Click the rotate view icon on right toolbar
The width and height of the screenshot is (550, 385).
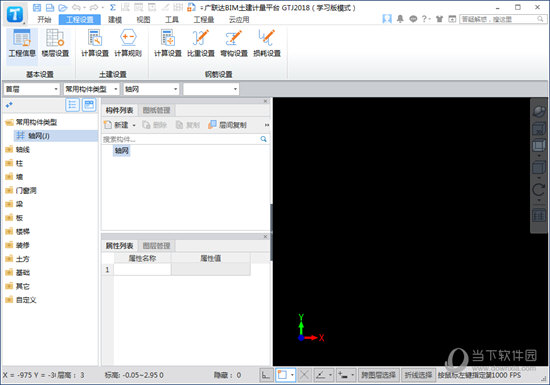[539, 190]
